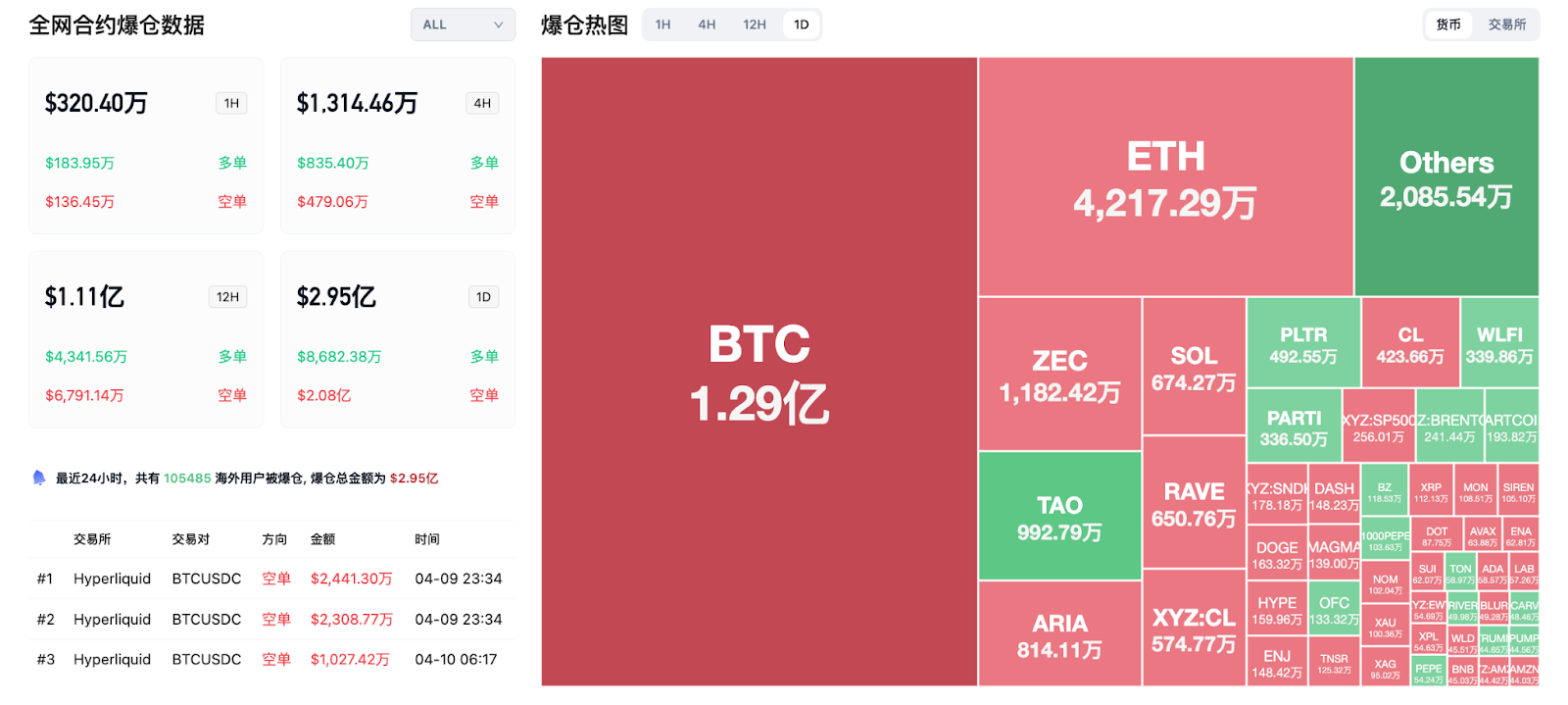Select the 12H heatmap tab

click(755, 25)
